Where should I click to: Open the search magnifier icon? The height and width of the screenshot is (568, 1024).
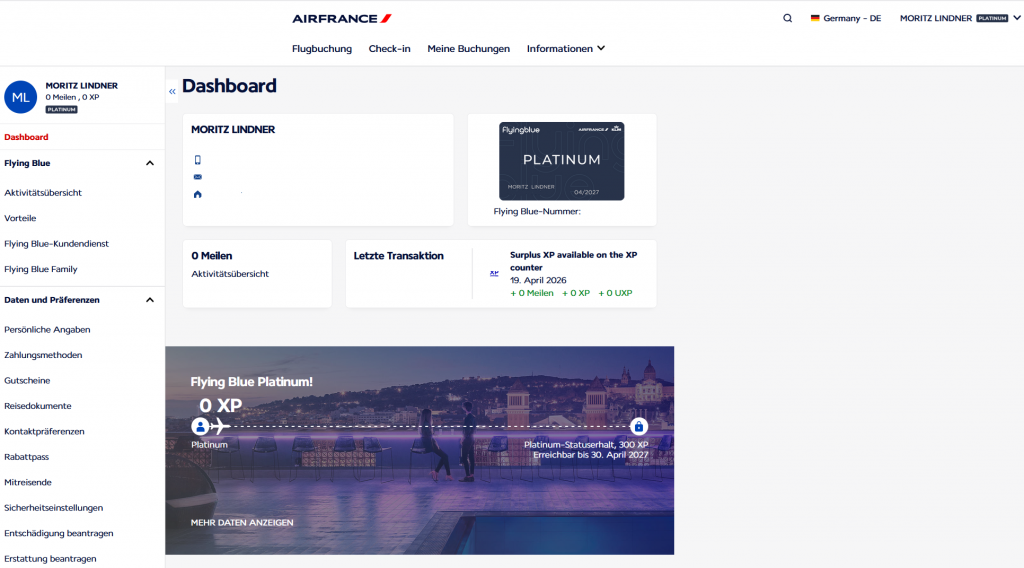788,18
